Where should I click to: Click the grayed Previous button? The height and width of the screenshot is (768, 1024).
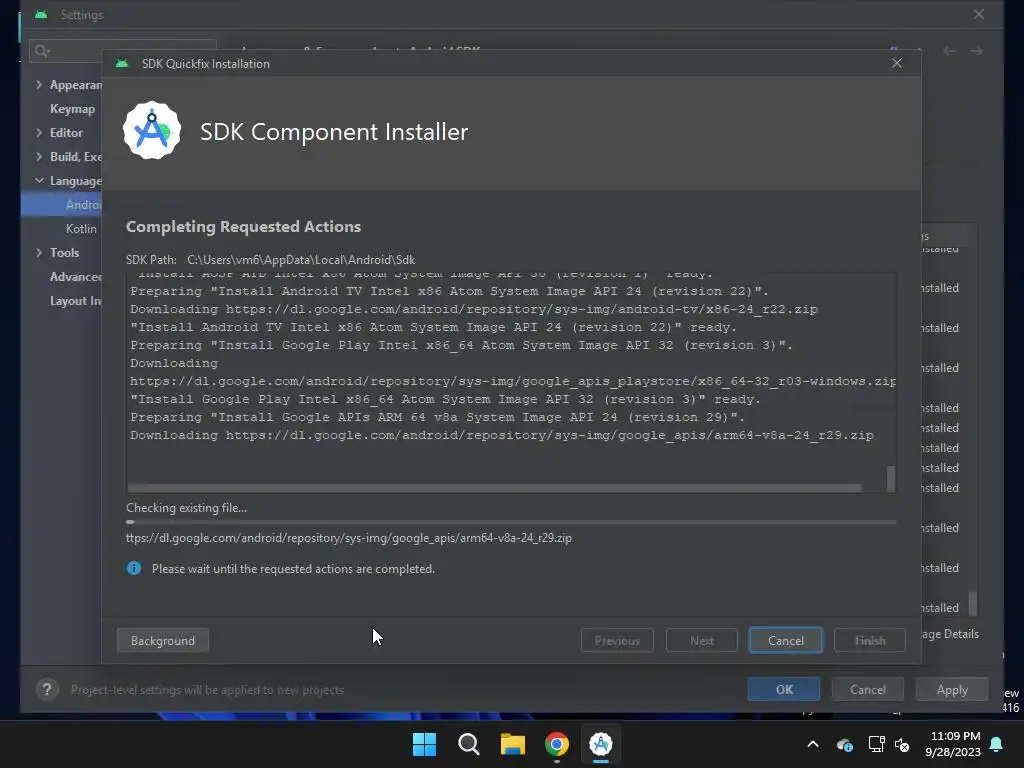[x=617, y=641]
